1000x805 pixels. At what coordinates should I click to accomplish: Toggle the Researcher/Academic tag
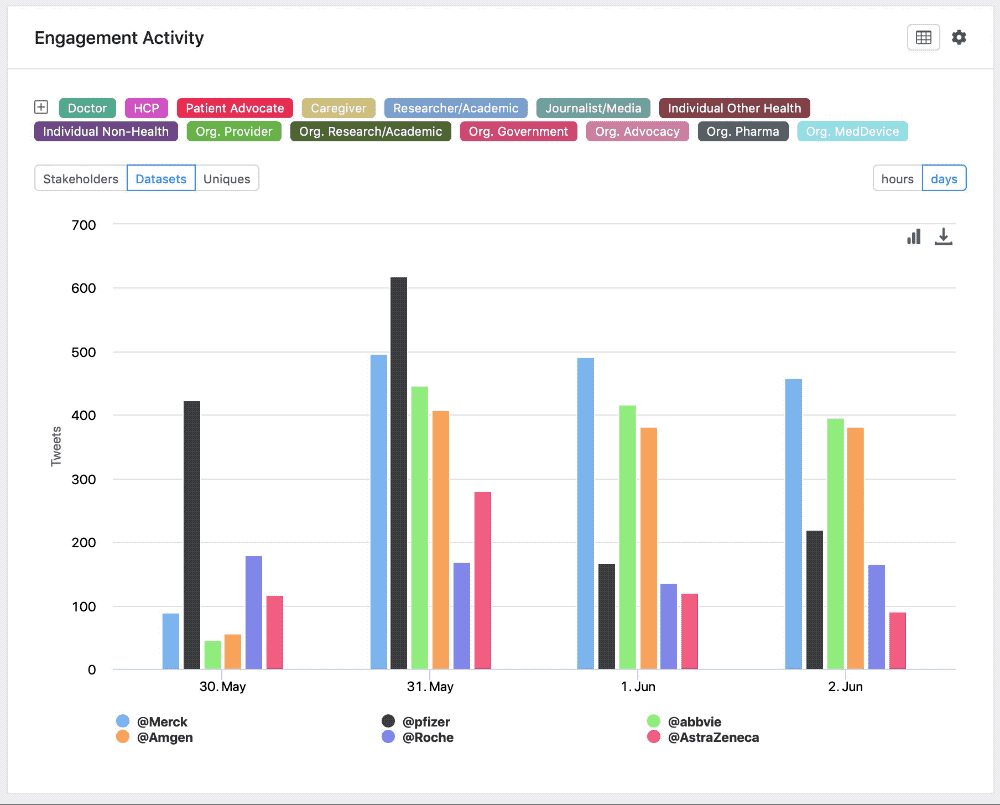pyautogui.click(x=455, y=108)
